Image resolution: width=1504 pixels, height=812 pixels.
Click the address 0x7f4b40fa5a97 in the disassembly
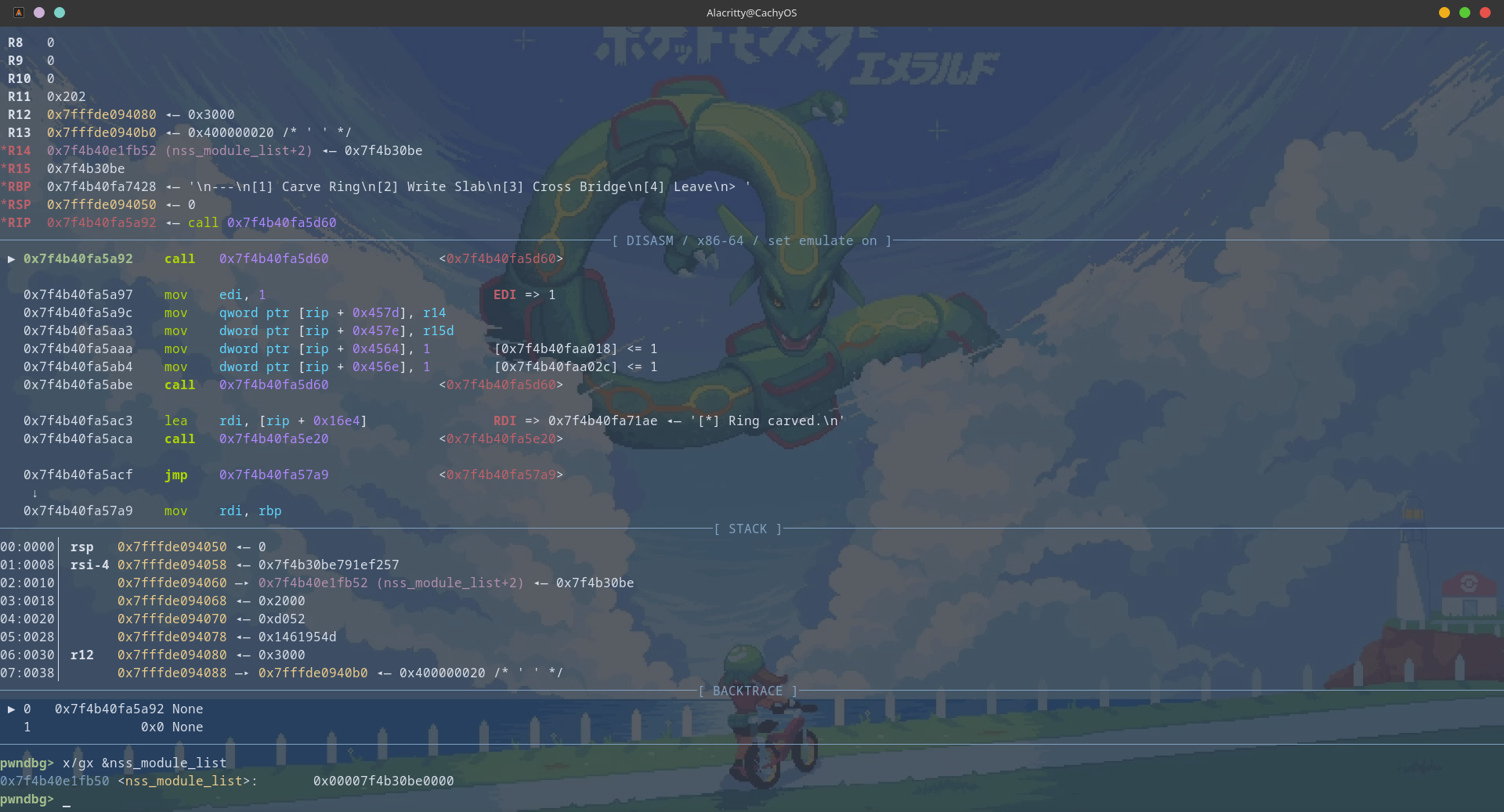coord(78,294)
